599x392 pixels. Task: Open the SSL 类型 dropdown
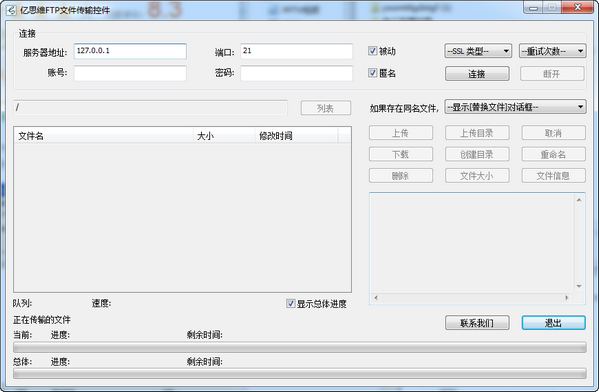click(x=478, y=51)
